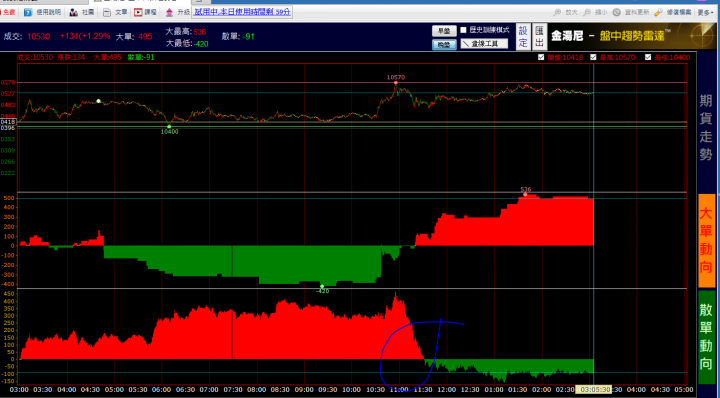This screenshot has height=398, width=720.
Task: Expand the 更多 dropdown menu
Action: click(x=705, y=12)
